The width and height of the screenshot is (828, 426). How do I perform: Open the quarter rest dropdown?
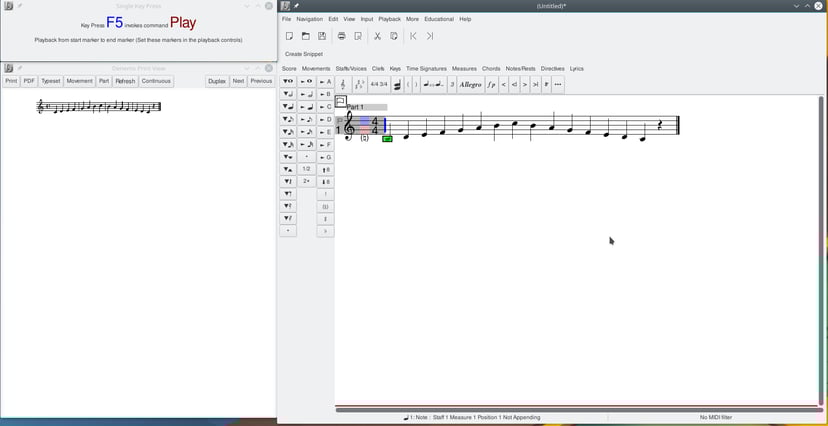click(288, 182)
